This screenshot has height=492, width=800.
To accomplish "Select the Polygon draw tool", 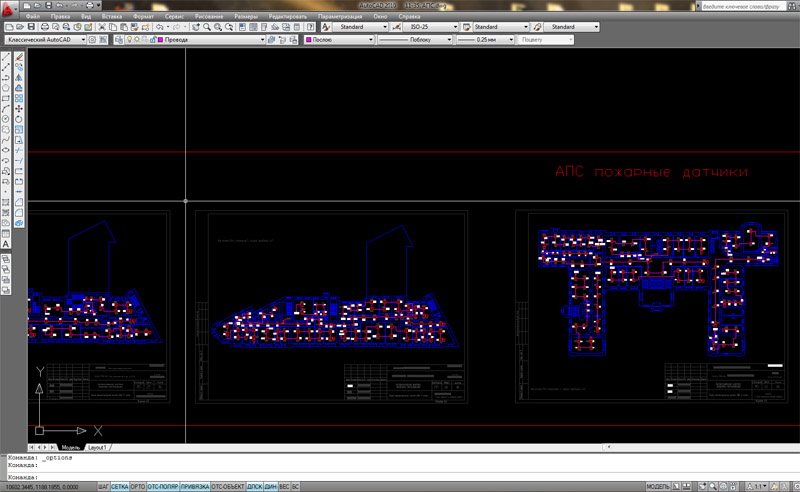I will [x=6, y=88].
